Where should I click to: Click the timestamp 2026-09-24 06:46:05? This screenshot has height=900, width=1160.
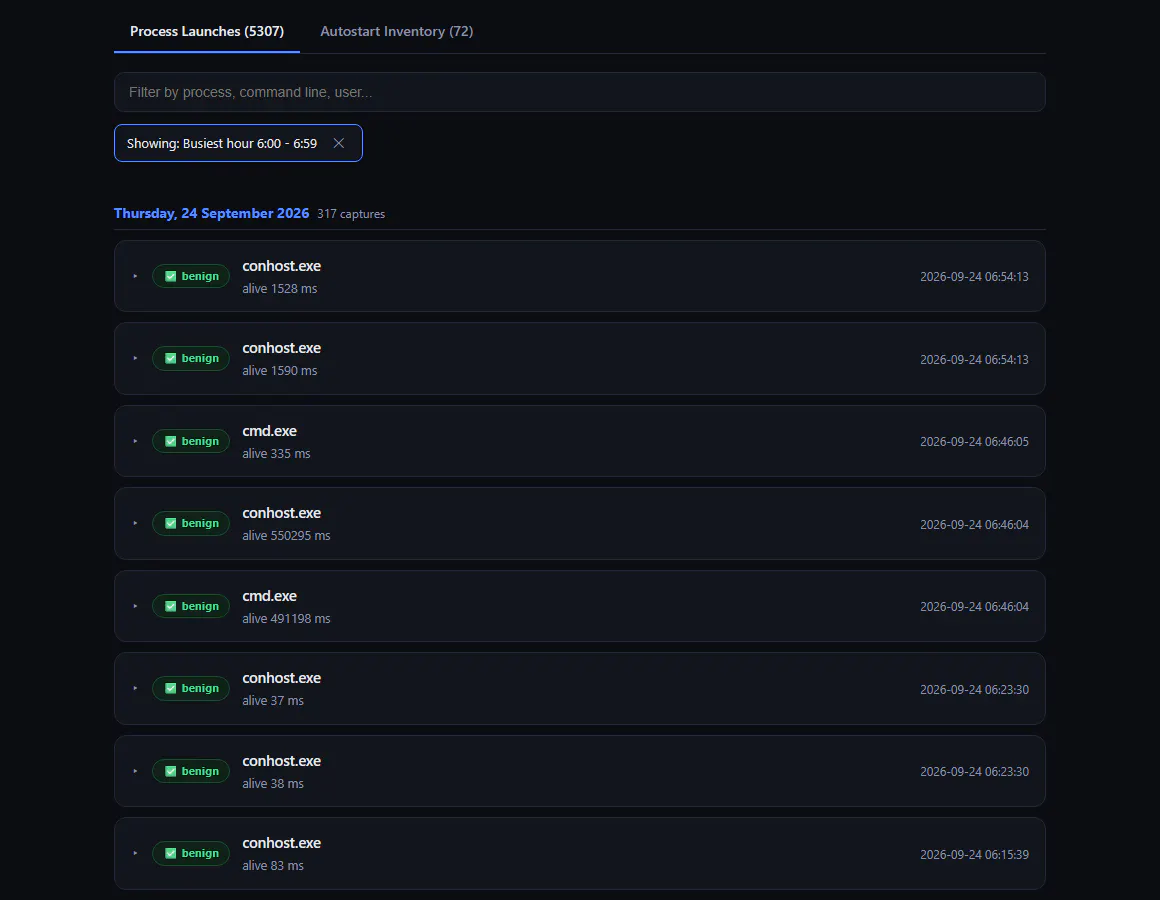coord(974,442)
